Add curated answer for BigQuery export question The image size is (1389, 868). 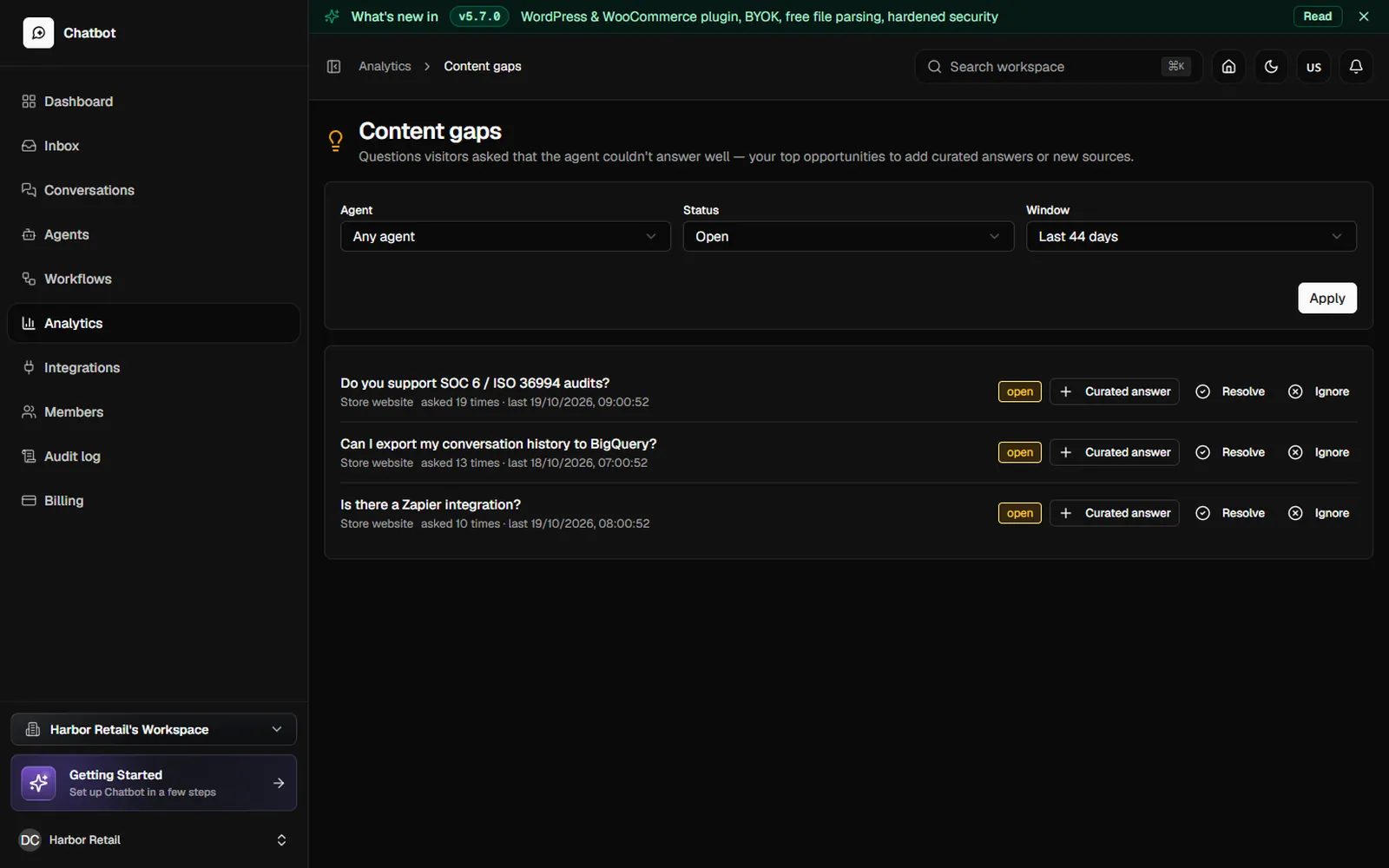pyautogui.click(x=1115, y=452)
